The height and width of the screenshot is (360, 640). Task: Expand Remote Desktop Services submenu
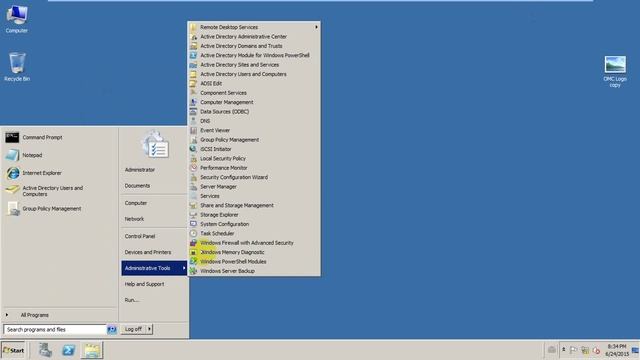coord(254,27)
